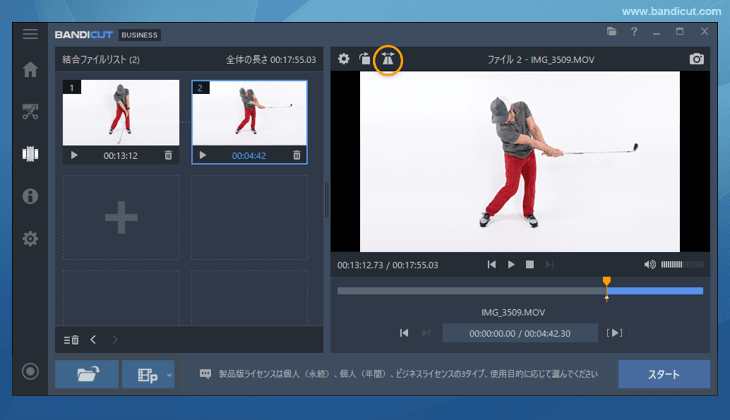Clear the join list with the list-trash icon
This screenshot has height=420, width=730.
71,340
